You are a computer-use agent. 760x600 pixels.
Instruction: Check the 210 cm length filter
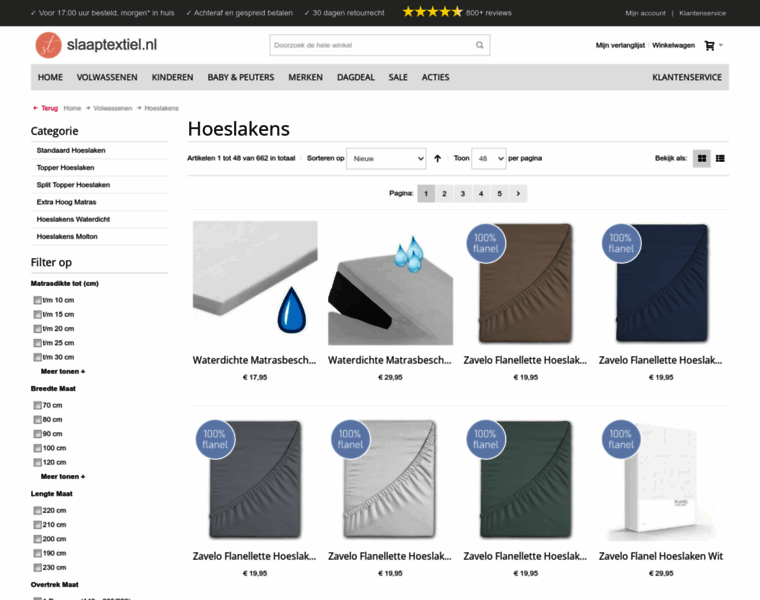[x=37, y=525]
